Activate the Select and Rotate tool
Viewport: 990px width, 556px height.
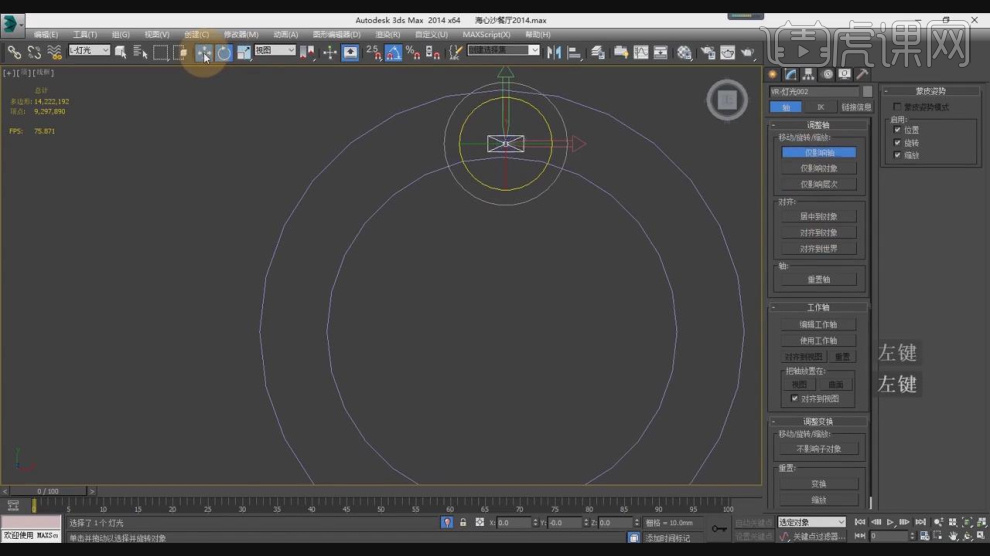pos(224,52)
